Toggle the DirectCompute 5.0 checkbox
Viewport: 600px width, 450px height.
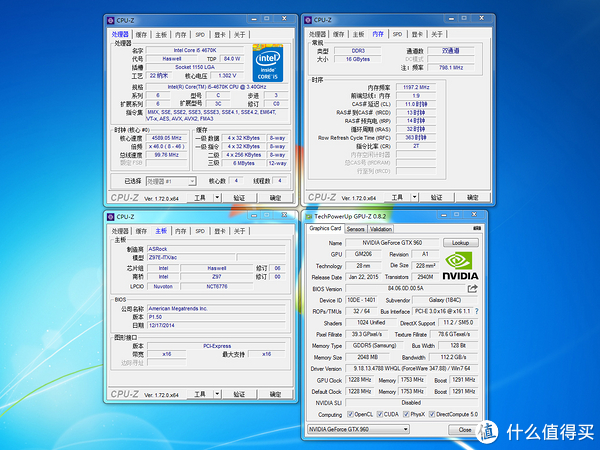(x=432, y=414)
